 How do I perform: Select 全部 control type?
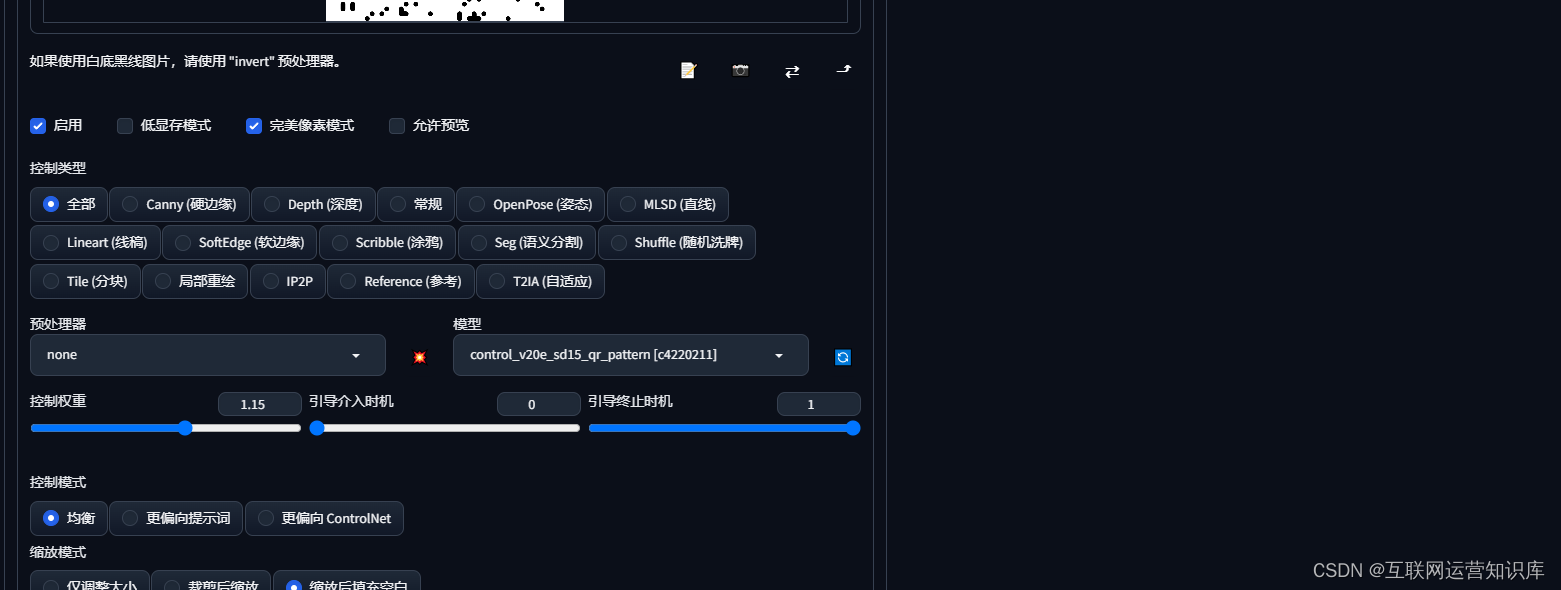69,204
